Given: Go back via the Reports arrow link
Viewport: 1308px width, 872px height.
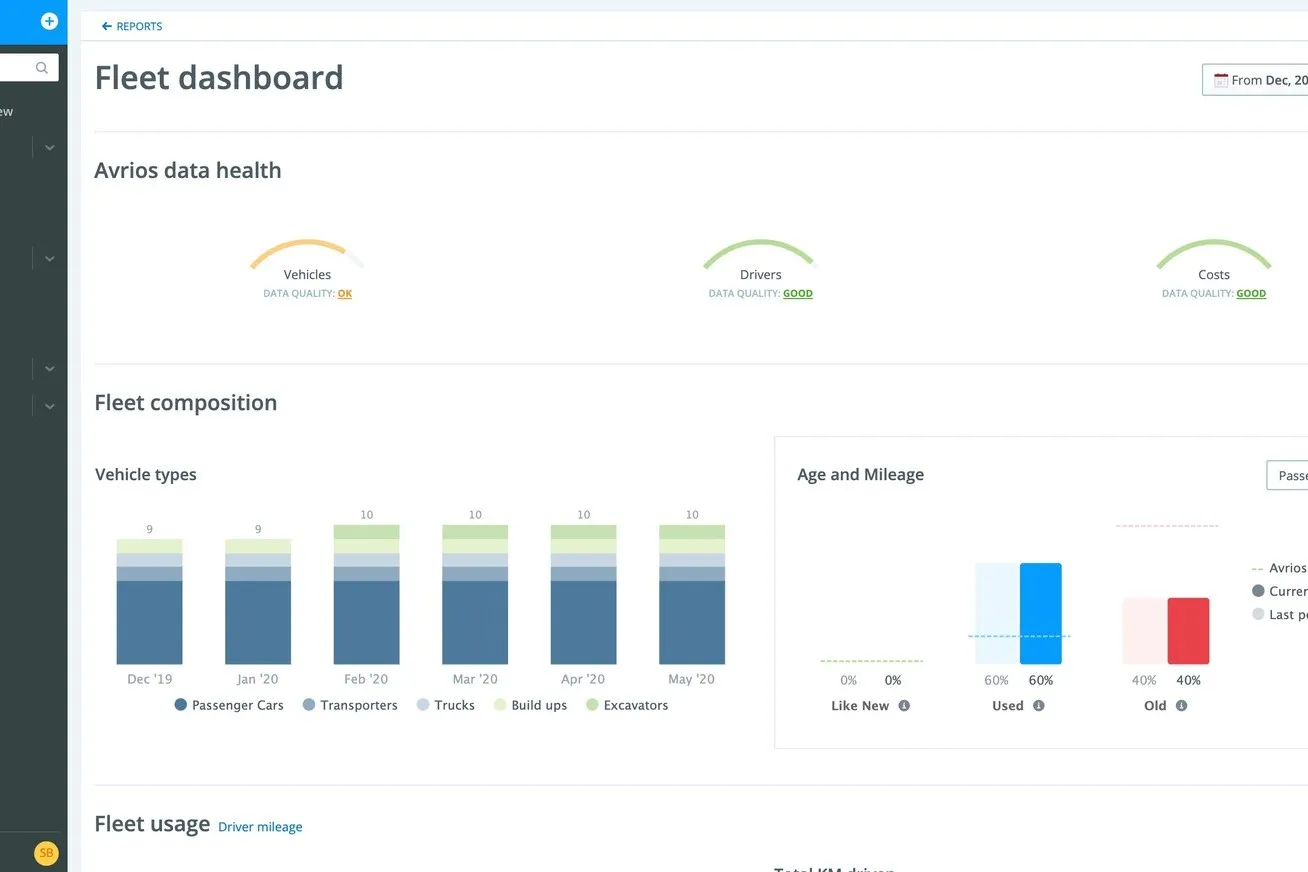Looking at the screenshot, I should (132, 27).
